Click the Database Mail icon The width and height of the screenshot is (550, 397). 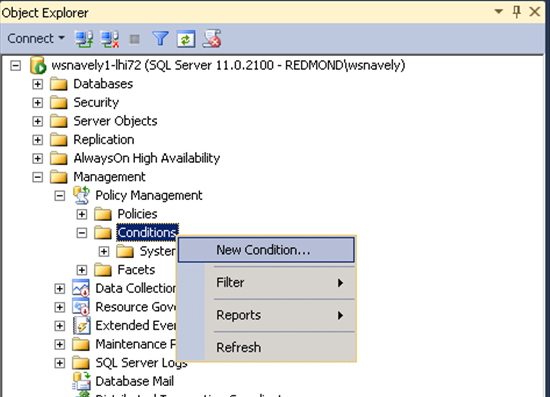[x=81, y=381]
